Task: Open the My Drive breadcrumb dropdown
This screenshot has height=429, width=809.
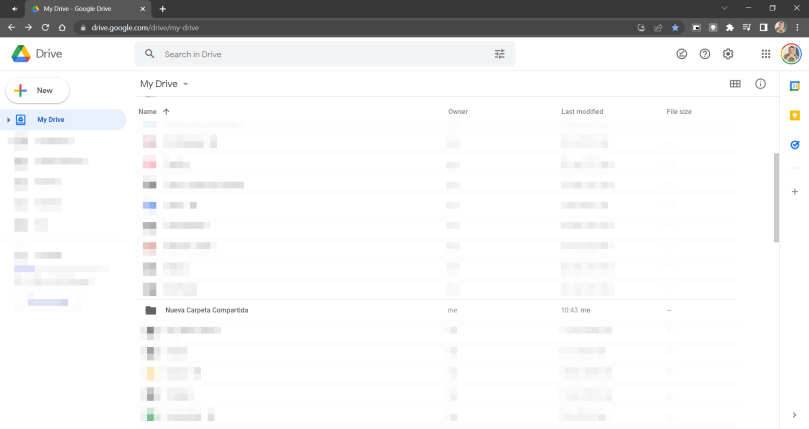Action: point(164,84)
